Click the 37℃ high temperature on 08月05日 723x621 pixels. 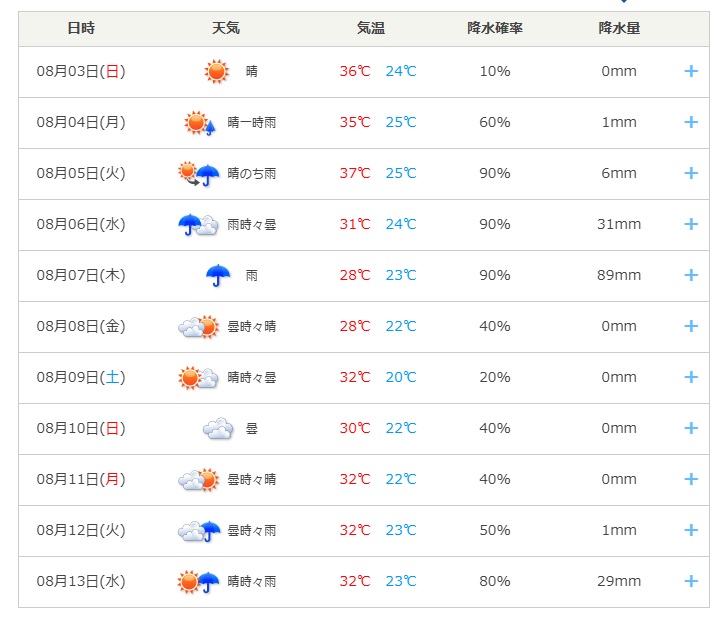(x=355, y=173)
